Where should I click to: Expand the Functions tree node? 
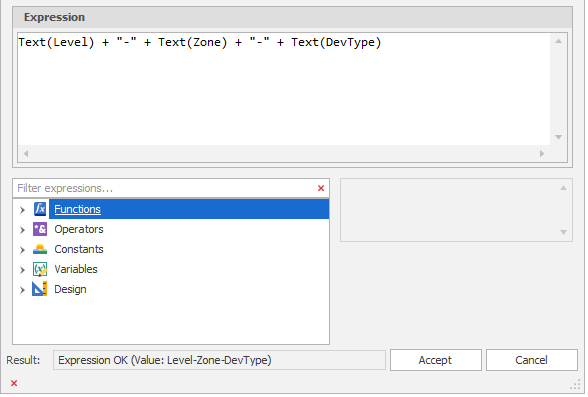coord(22,211)
